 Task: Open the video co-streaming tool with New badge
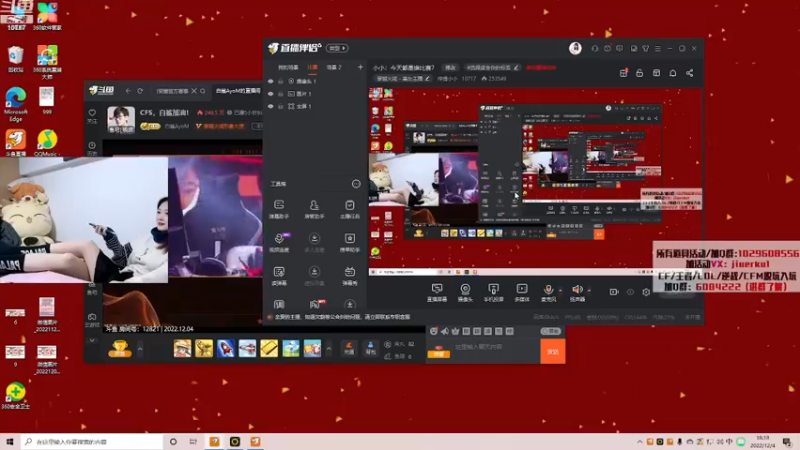(279, 242)
